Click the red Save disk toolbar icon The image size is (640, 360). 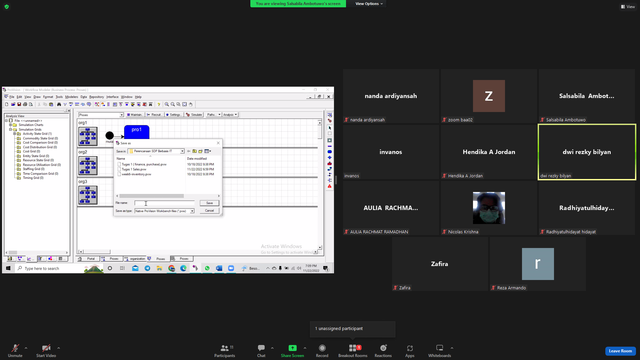coord(19,104)
